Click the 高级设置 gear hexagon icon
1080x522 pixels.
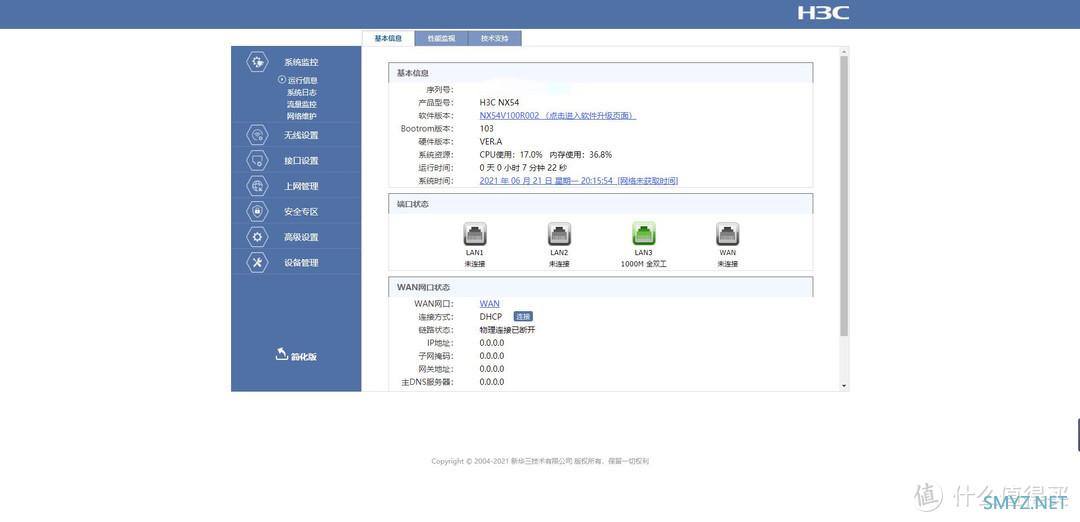257,237
